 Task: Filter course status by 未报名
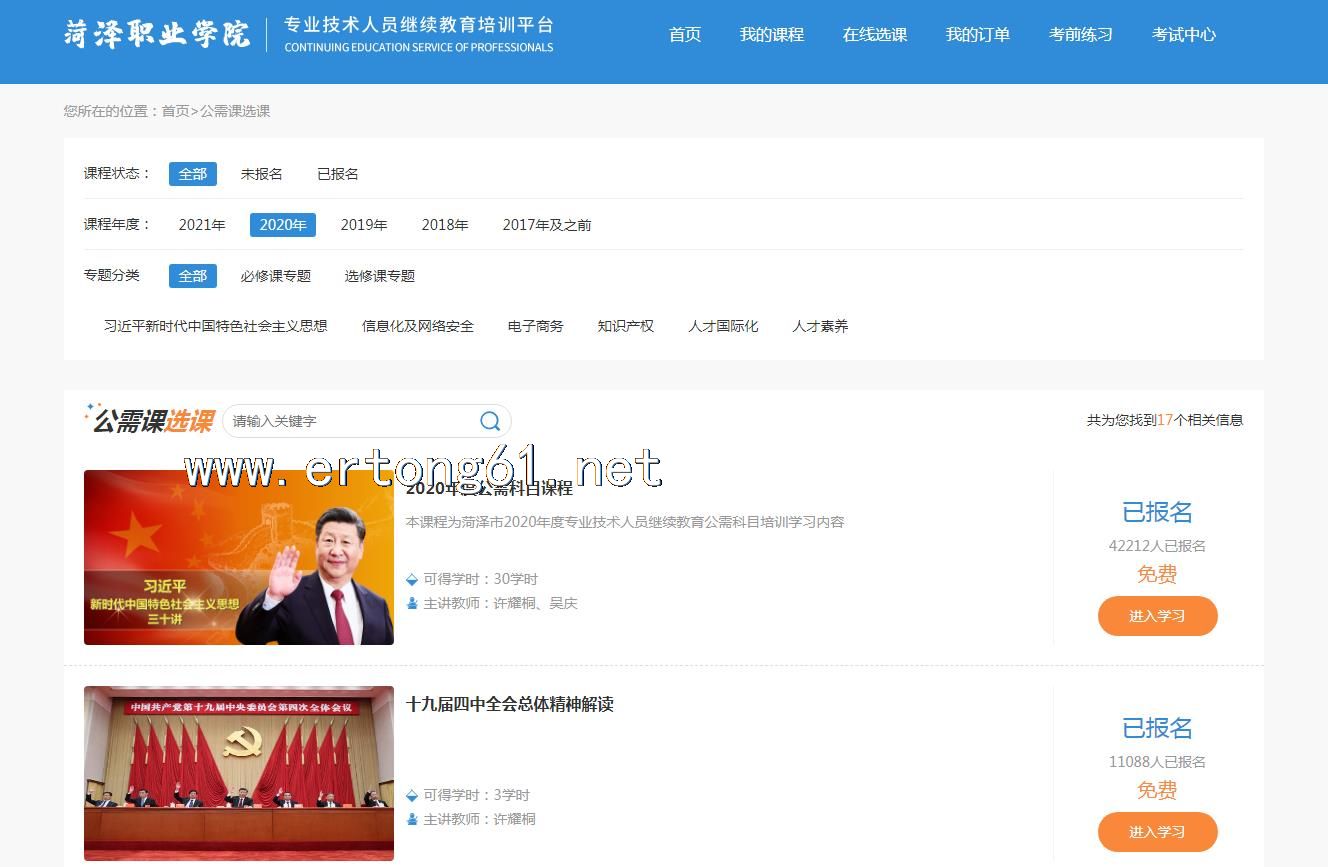pyautogui.click(x=261, y=174)
